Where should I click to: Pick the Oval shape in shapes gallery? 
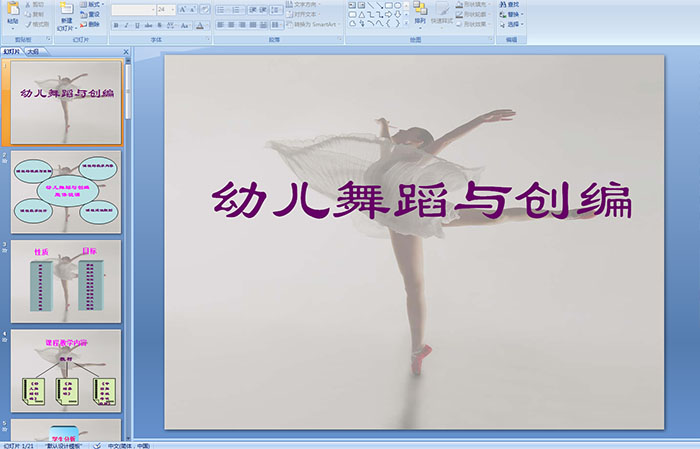(397, 5)
